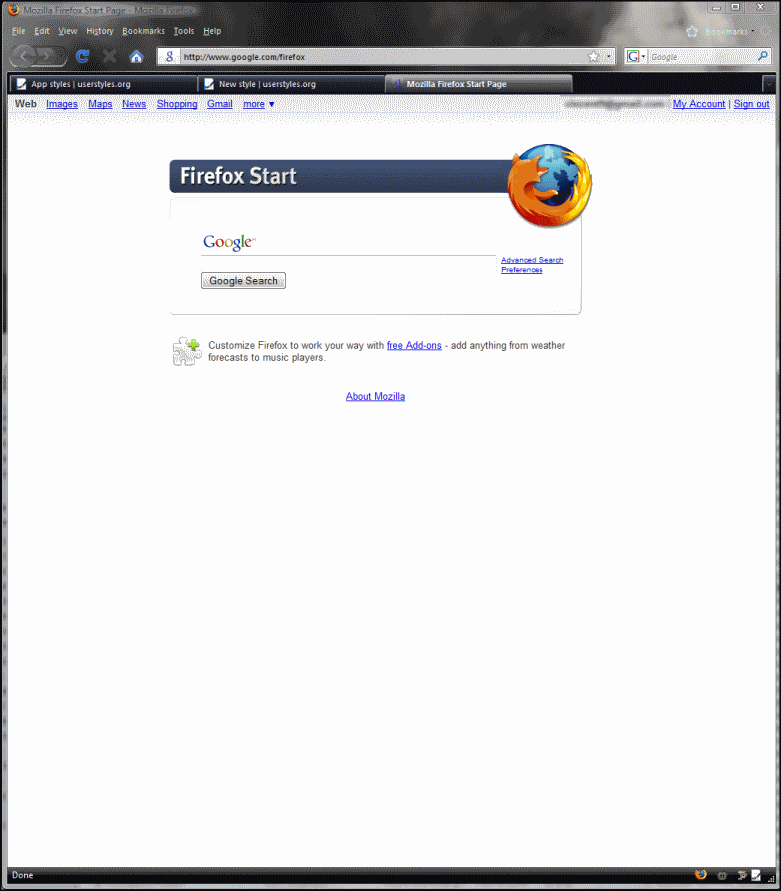The height and width of the screenshot is (891, 781).
Task: Reload the page with the refresh icon
Action: (82, 56)
